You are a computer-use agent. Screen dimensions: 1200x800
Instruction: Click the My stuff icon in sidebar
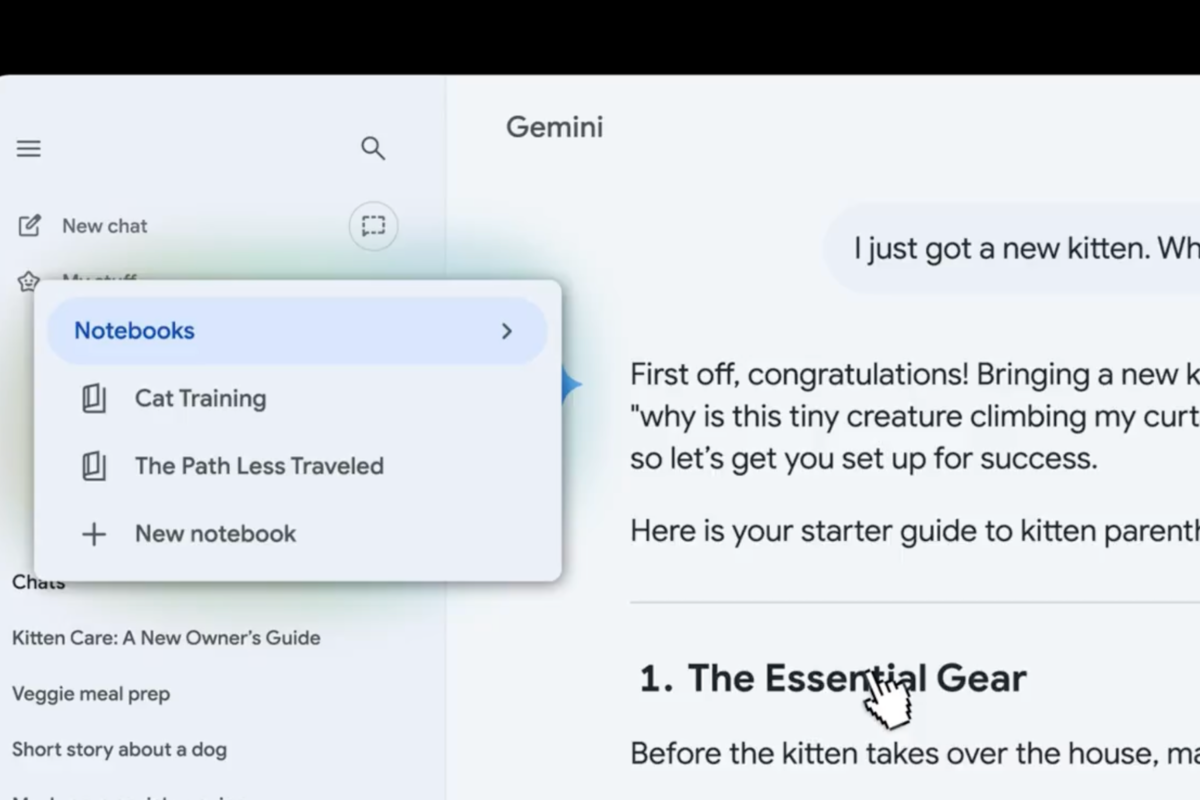[x=28, y=280]
